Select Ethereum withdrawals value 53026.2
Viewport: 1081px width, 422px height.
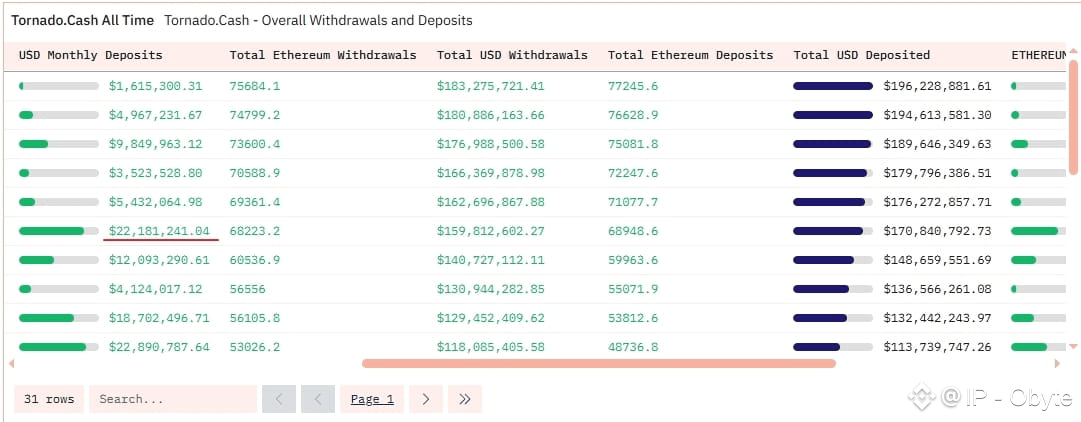(x=255, y=347)
